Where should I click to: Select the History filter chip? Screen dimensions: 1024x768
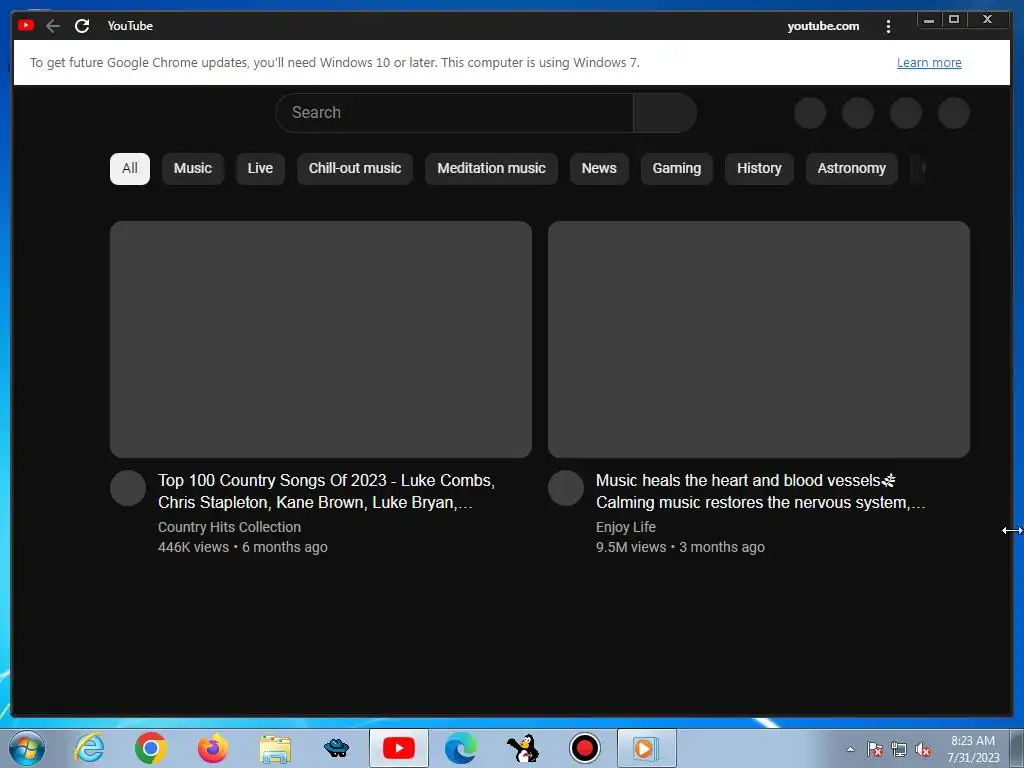[759, 168]
